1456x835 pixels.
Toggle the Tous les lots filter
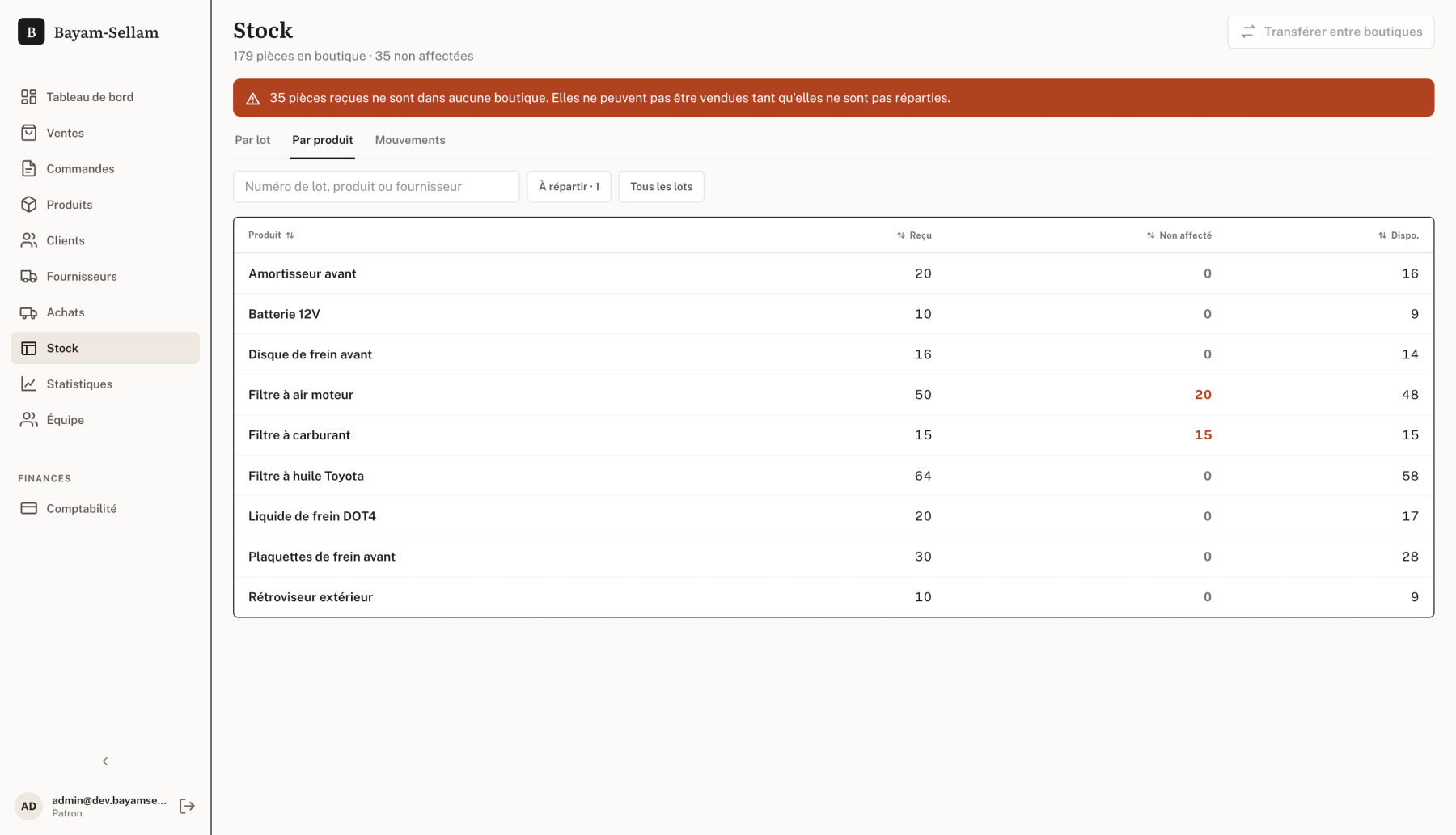coord(662,187)
